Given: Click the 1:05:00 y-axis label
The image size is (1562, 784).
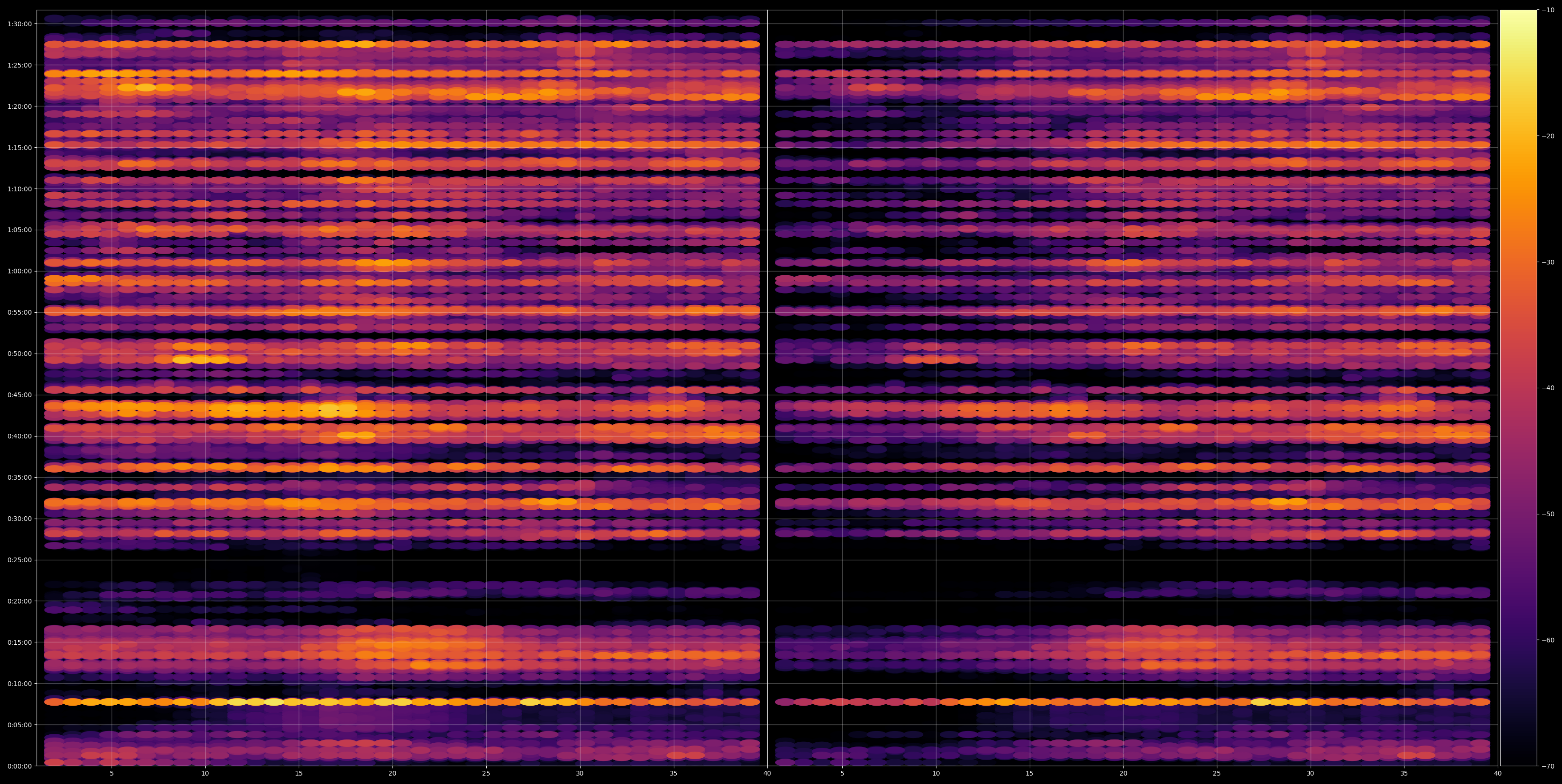Looking at the screenshot, I should (19, 230).
